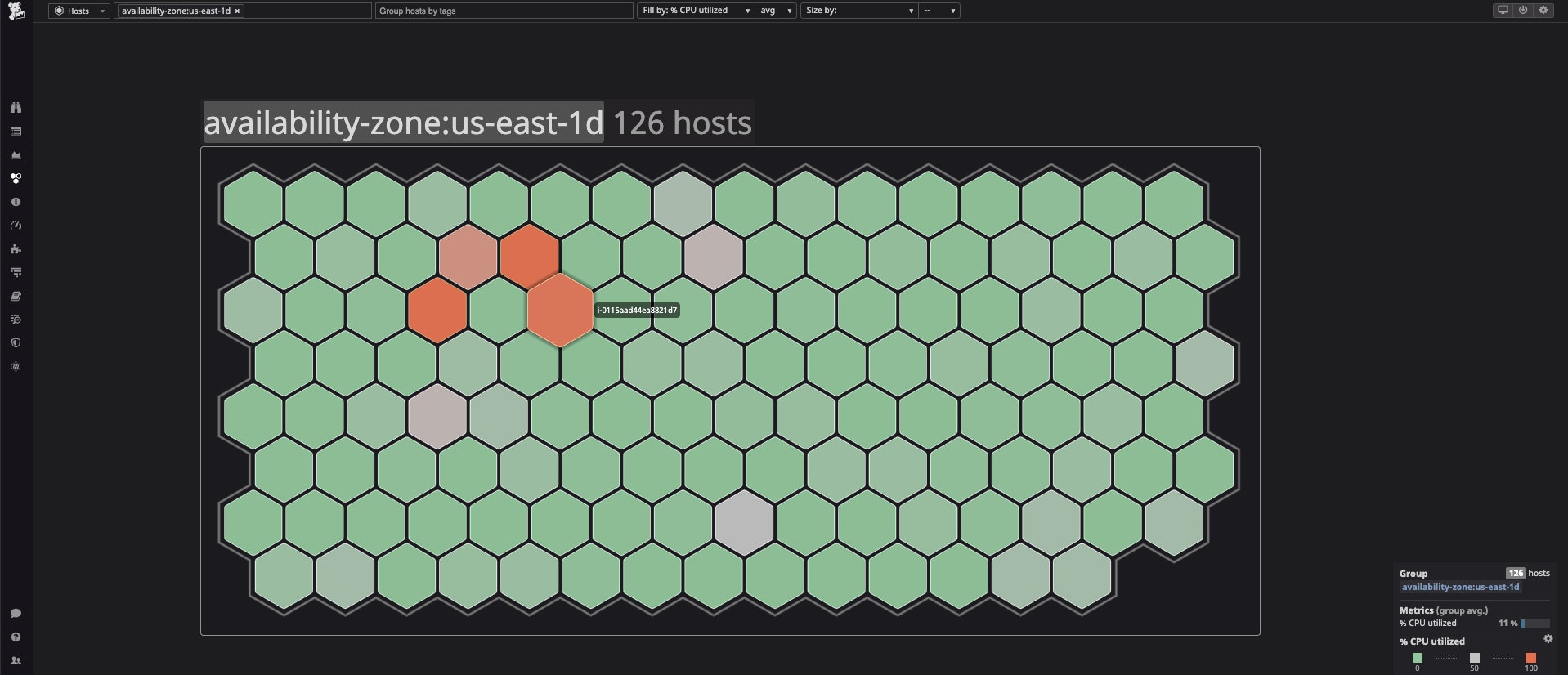The width and height of the screenshot is (1568, 675).
Task: Select host hexagon i-0115aad44ea8821d7
Action: point(560,310)
